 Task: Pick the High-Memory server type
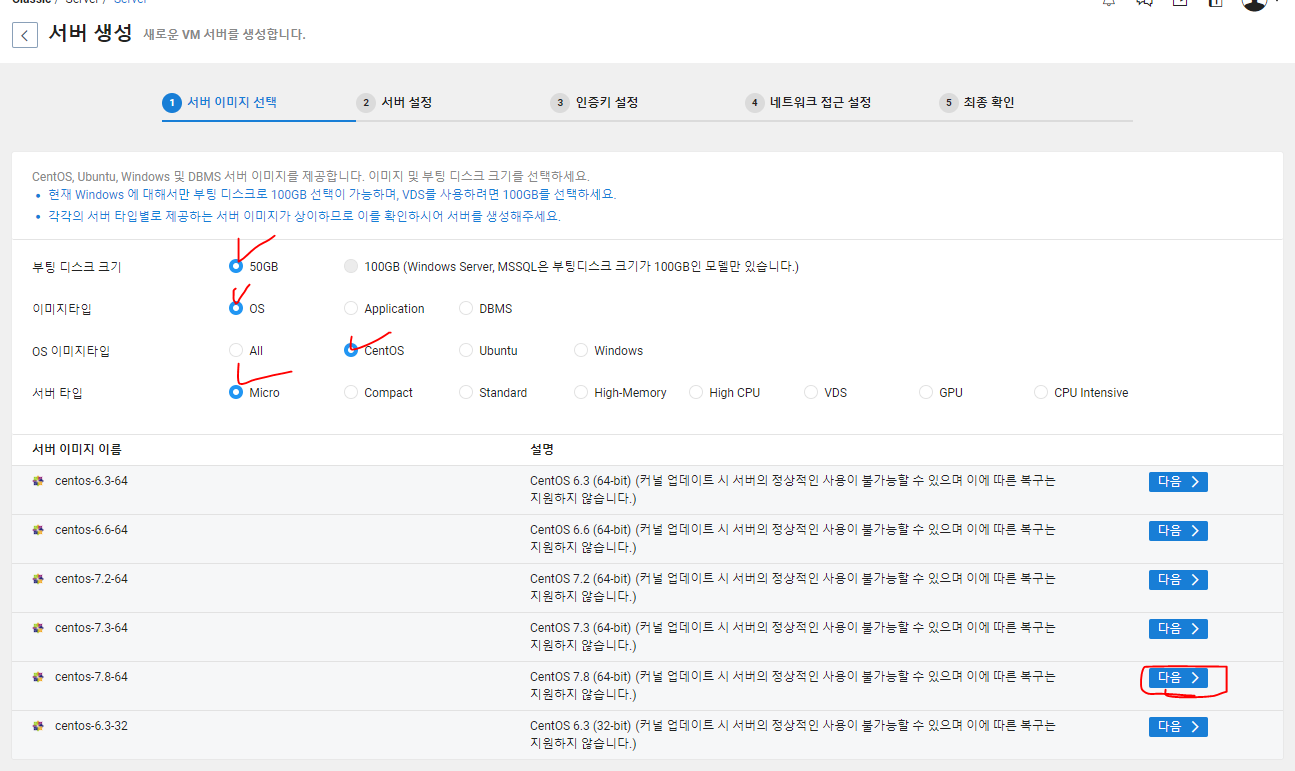click(x=580, y=392)
